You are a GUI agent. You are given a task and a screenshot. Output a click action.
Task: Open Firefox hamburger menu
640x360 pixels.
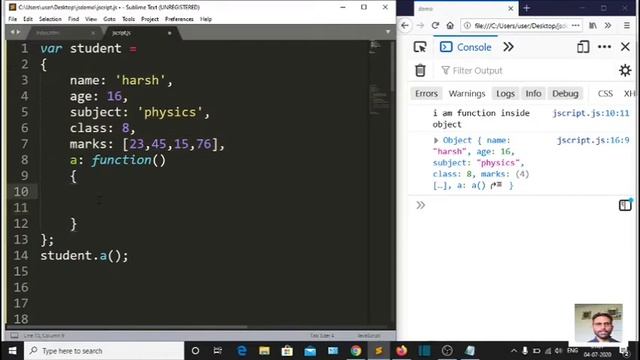(x=627, y=25)
